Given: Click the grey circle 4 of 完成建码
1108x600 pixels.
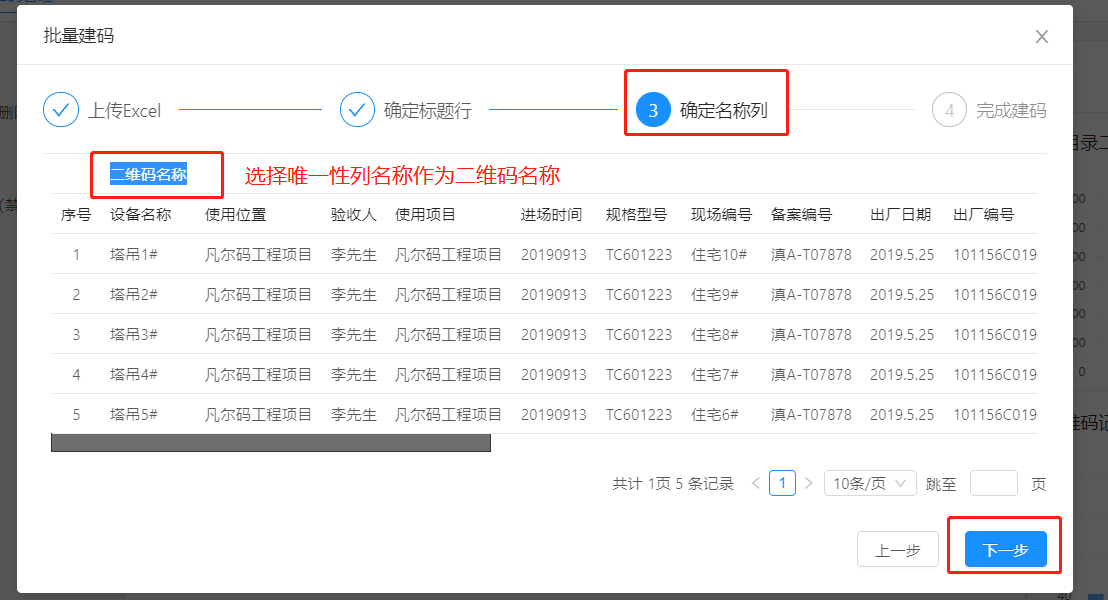Looking at the screenshot, I should click(948, 110).
